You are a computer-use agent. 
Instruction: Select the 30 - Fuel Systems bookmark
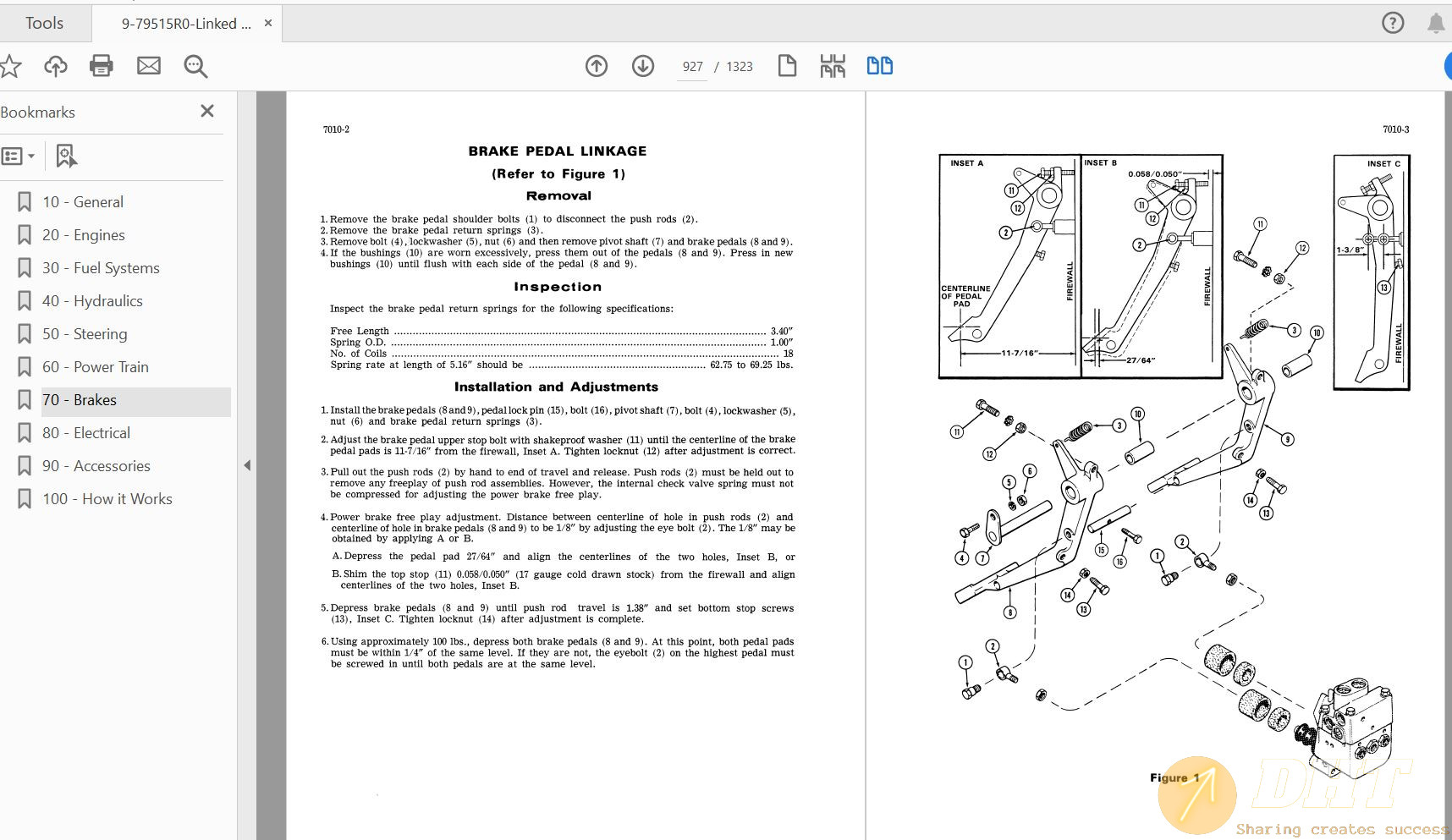pos(101,267)
